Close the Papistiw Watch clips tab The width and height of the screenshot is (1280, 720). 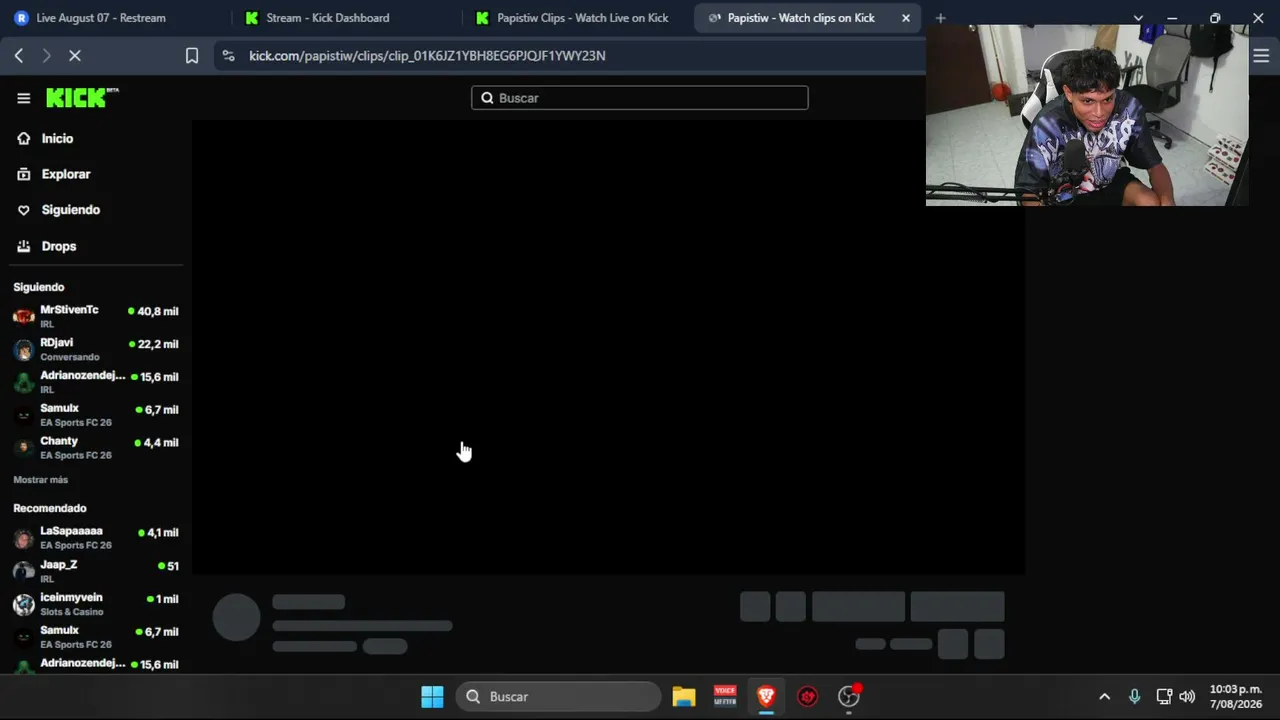(906, 18)
